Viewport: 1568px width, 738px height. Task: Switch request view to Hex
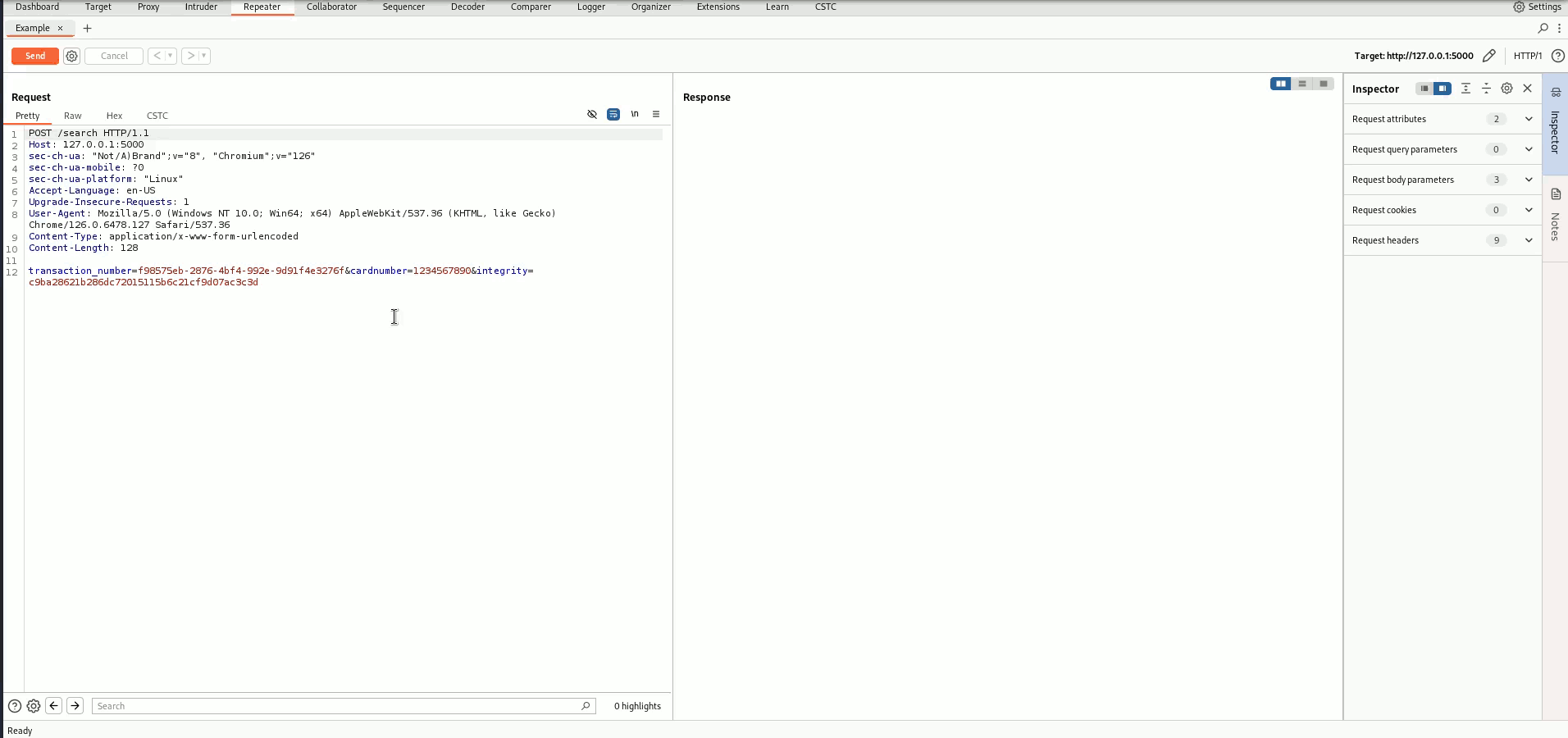pyautogui.click(x=114, y=116)
